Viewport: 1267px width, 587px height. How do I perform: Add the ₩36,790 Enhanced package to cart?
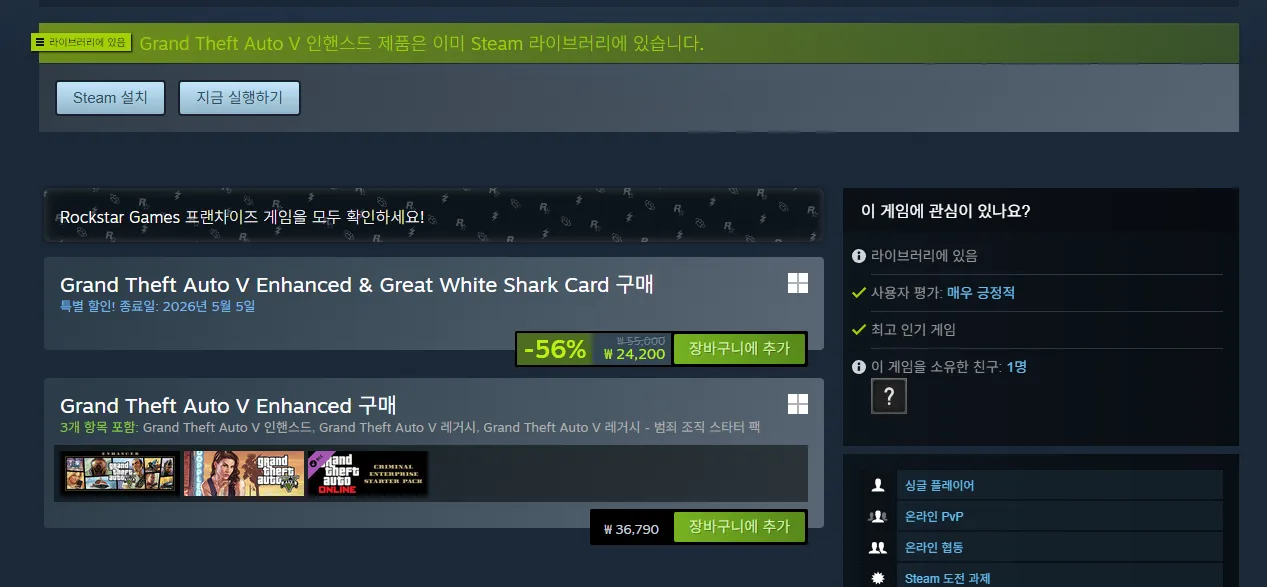[739, 527]
